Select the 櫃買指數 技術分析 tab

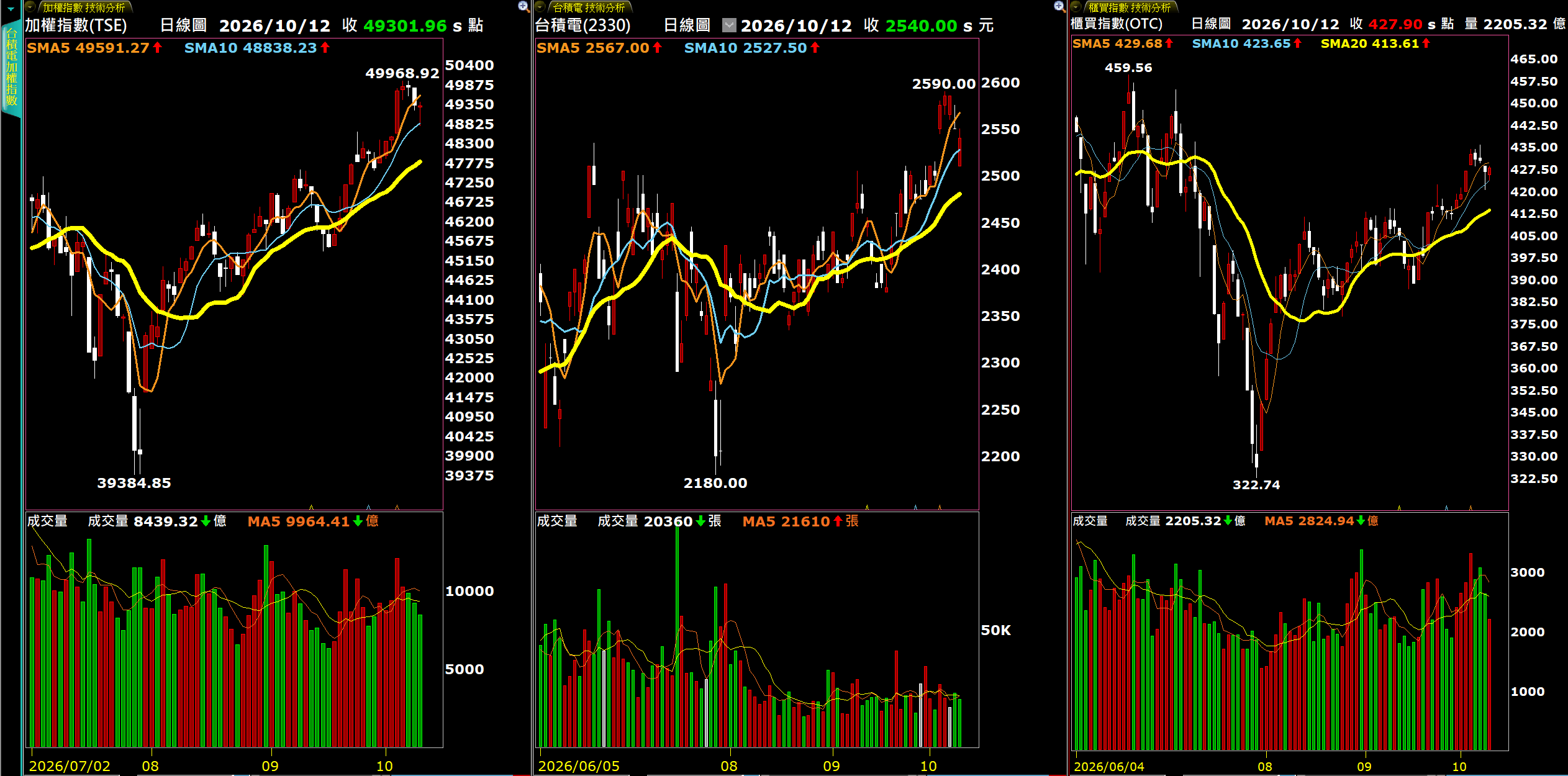(1129, 7)
